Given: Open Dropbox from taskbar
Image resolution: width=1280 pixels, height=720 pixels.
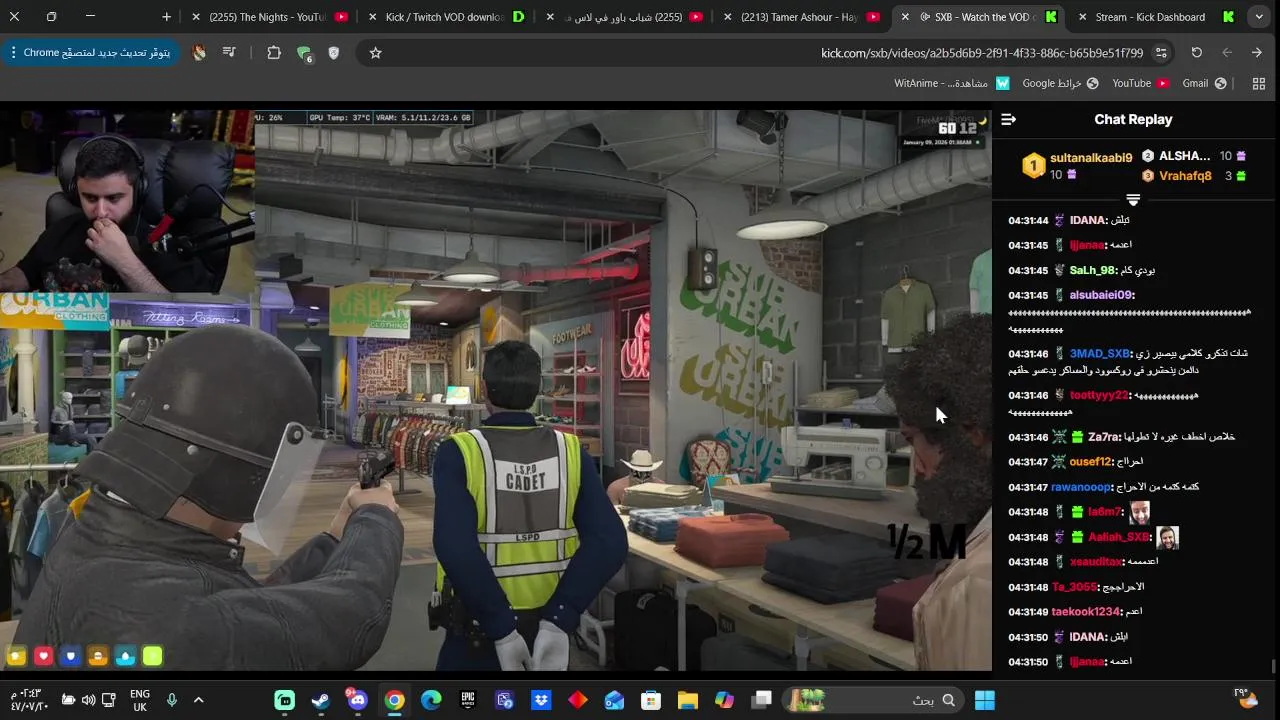Looking at the screenshot, I should [541, 700].
